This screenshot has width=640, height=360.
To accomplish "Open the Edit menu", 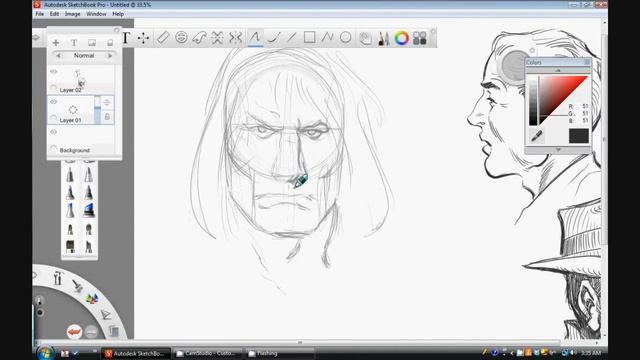I will [x=54, y=14].
